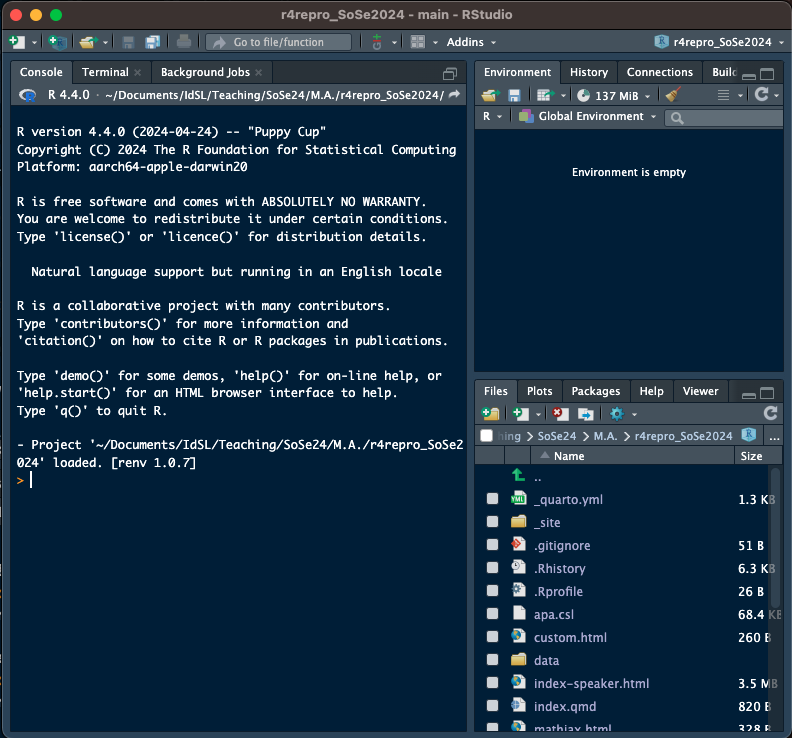Click the create new project icon

57,42
